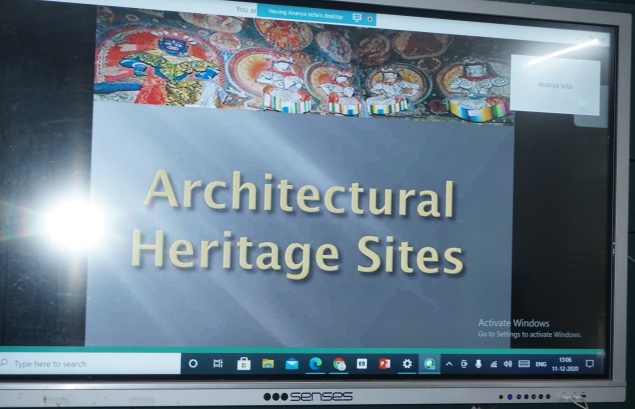
Task: Switch input language via ENG indicator
Action: click(x=540, y=364)
